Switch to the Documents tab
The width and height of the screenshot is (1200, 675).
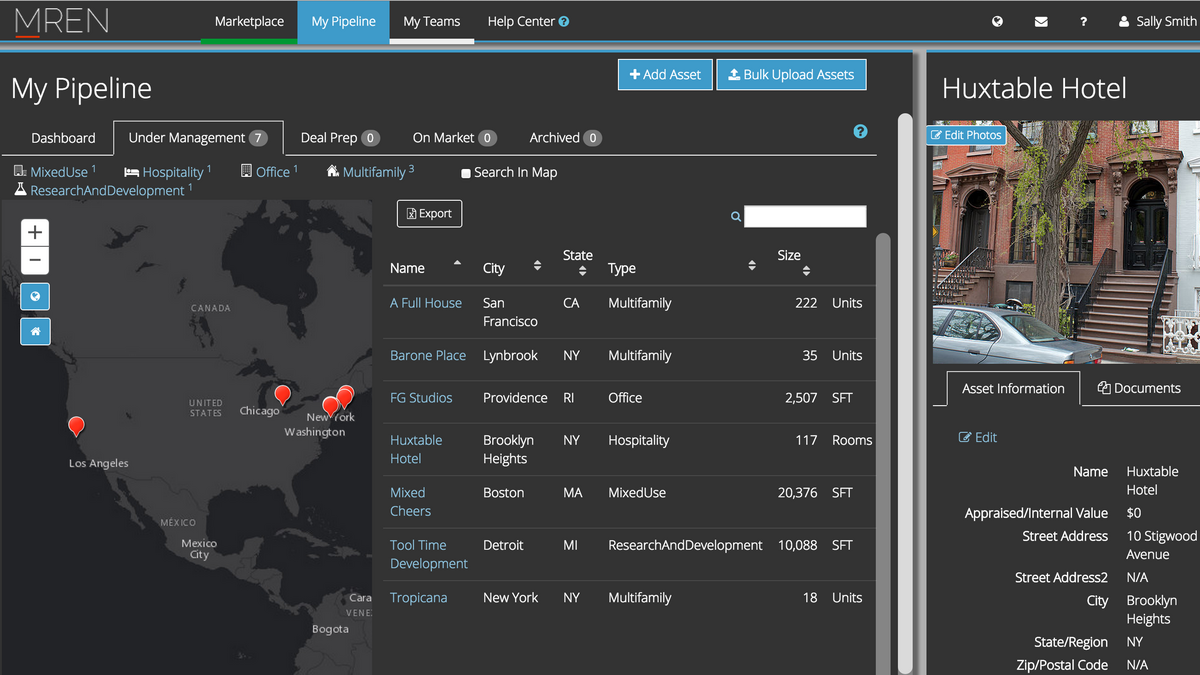tap(1139, 388)
